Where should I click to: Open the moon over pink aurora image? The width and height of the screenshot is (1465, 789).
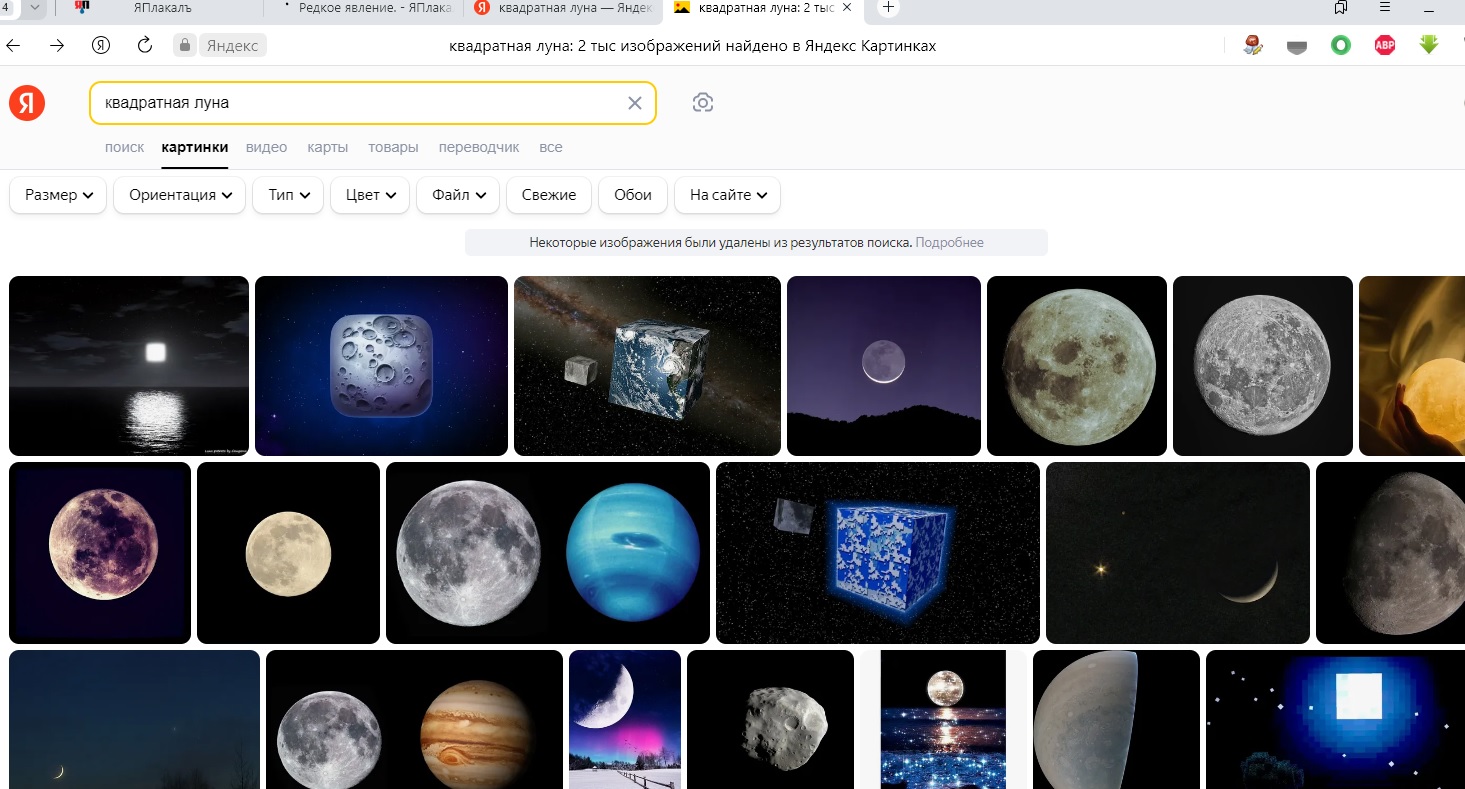(625, 719)
